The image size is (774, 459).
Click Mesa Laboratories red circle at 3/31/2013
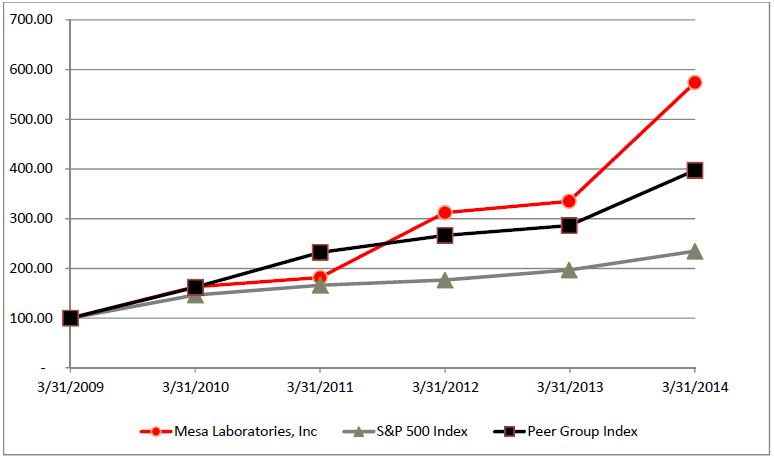[570, 201]
